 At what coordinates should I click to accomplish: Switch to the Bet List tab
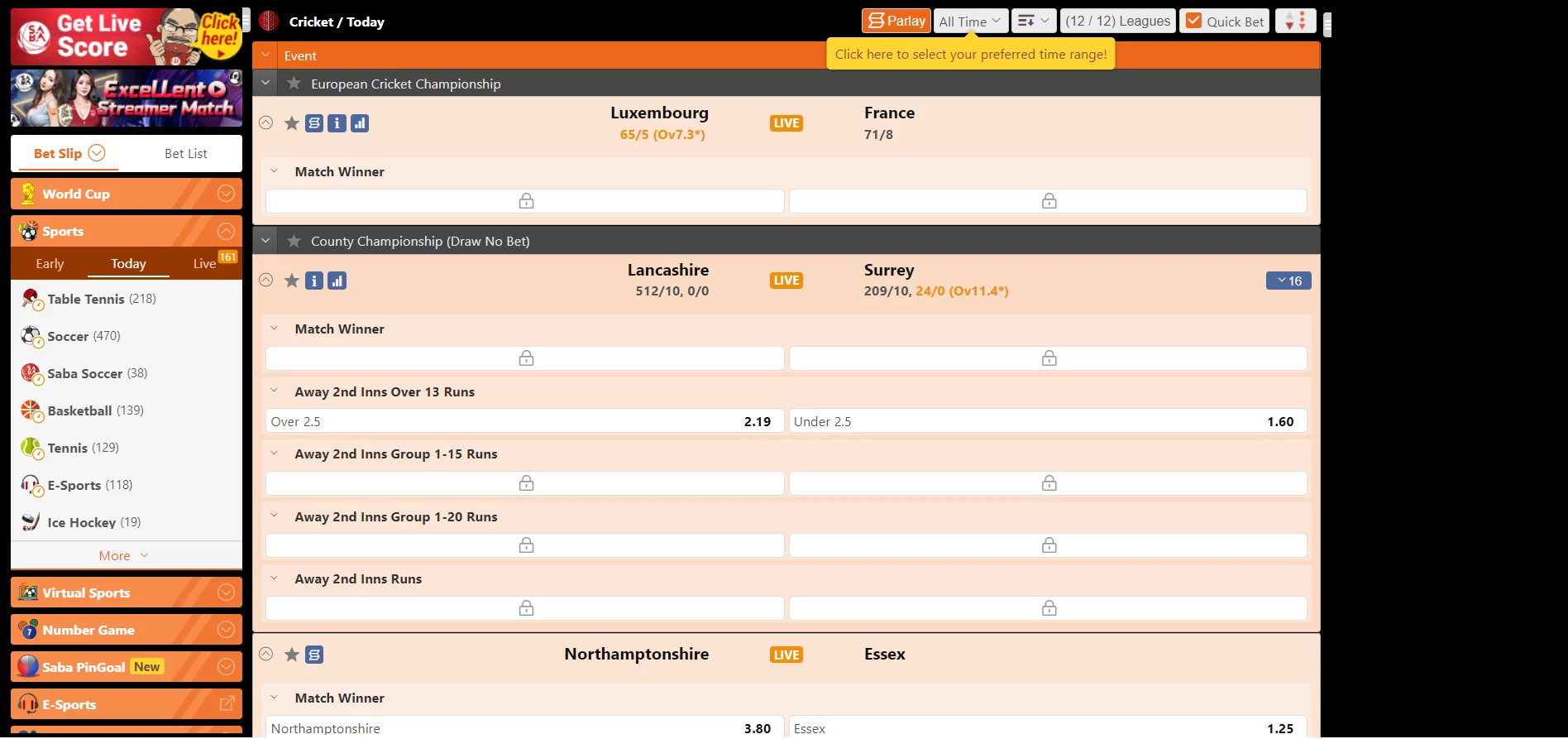tap(186, 154)
